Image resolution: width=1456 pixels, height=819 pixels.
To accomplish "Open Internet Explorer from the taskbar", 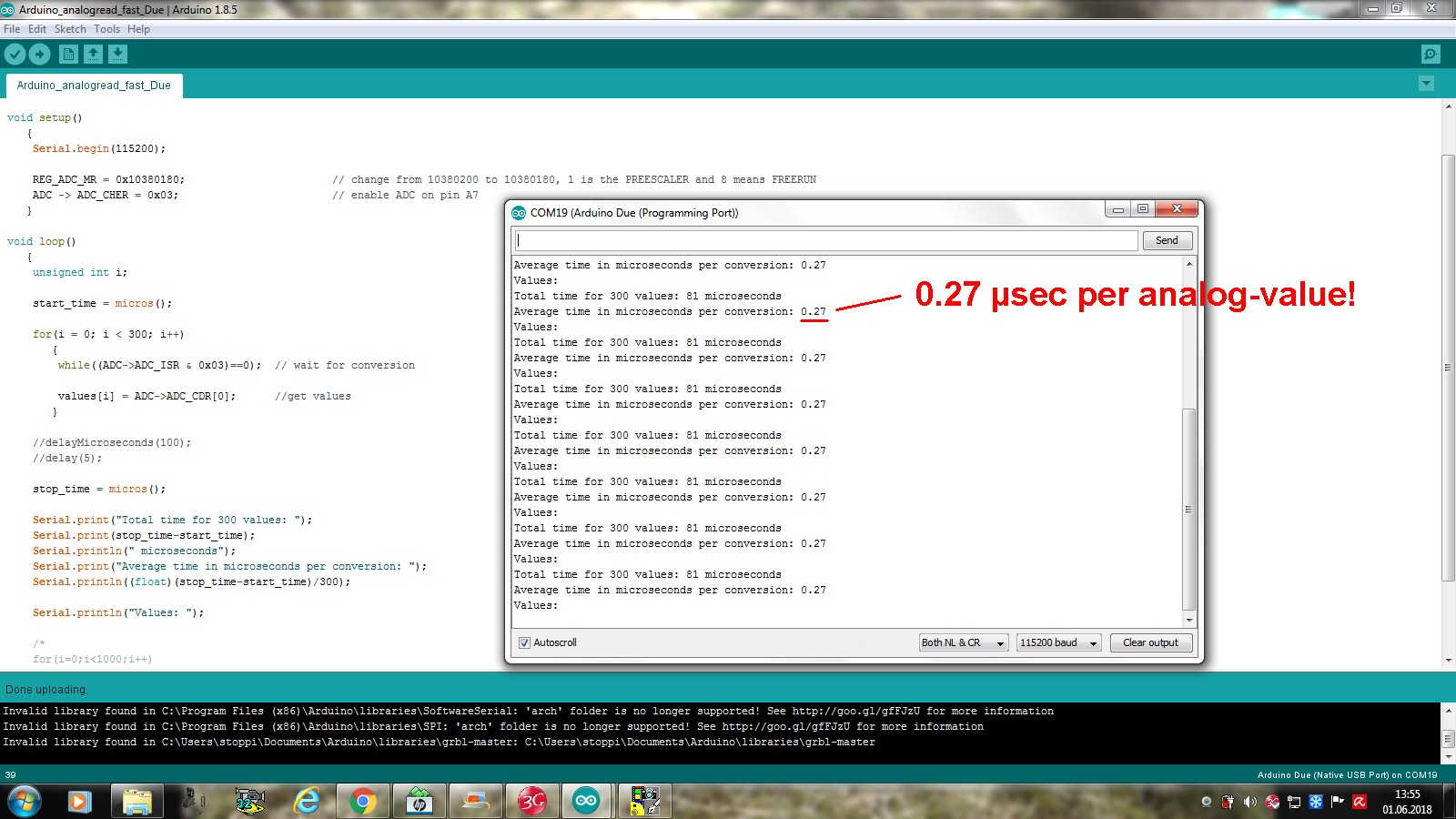I will [308, 802].
